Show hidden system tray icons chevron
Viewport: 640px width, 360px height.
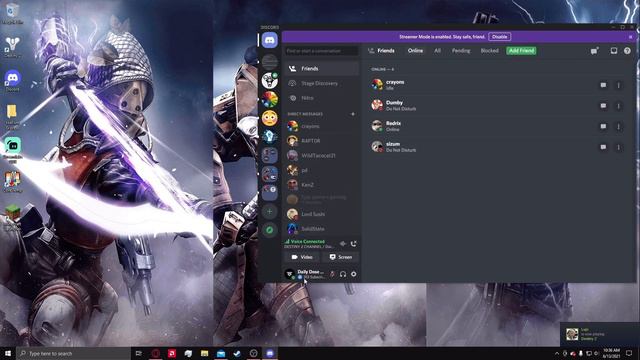(557, 353)
